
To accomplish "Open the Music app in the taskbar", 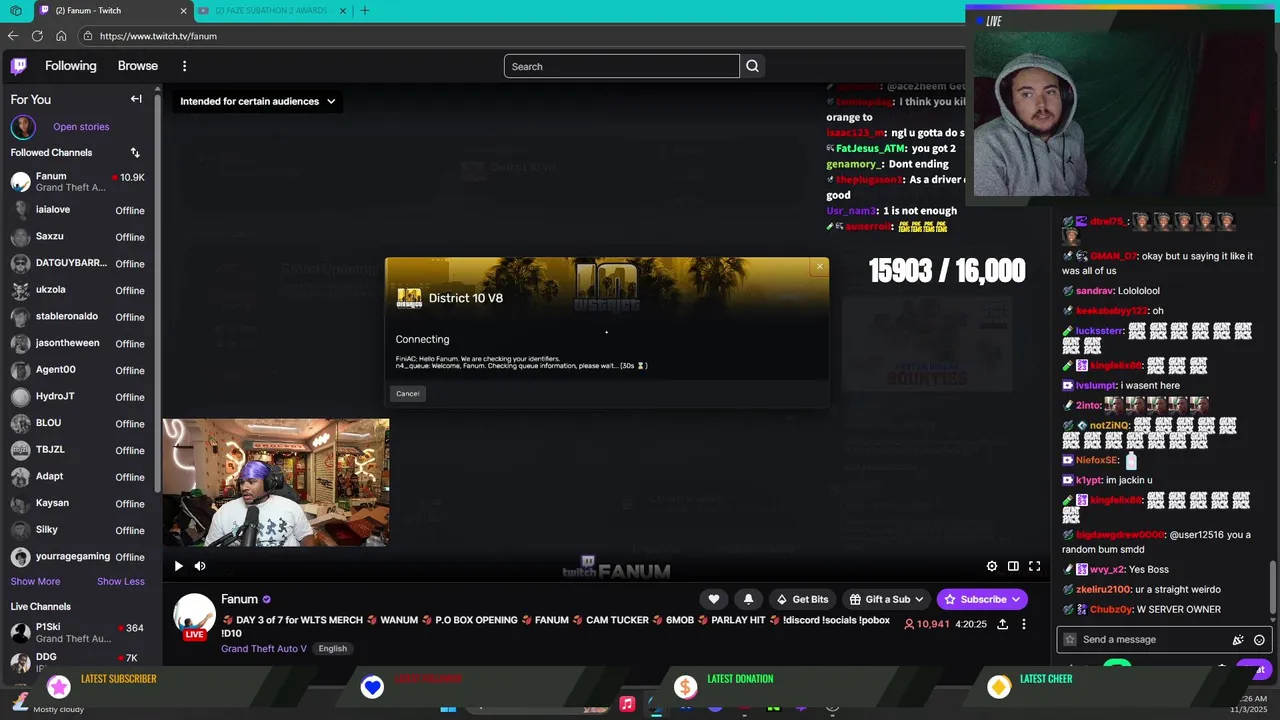I will coord(627,704).
